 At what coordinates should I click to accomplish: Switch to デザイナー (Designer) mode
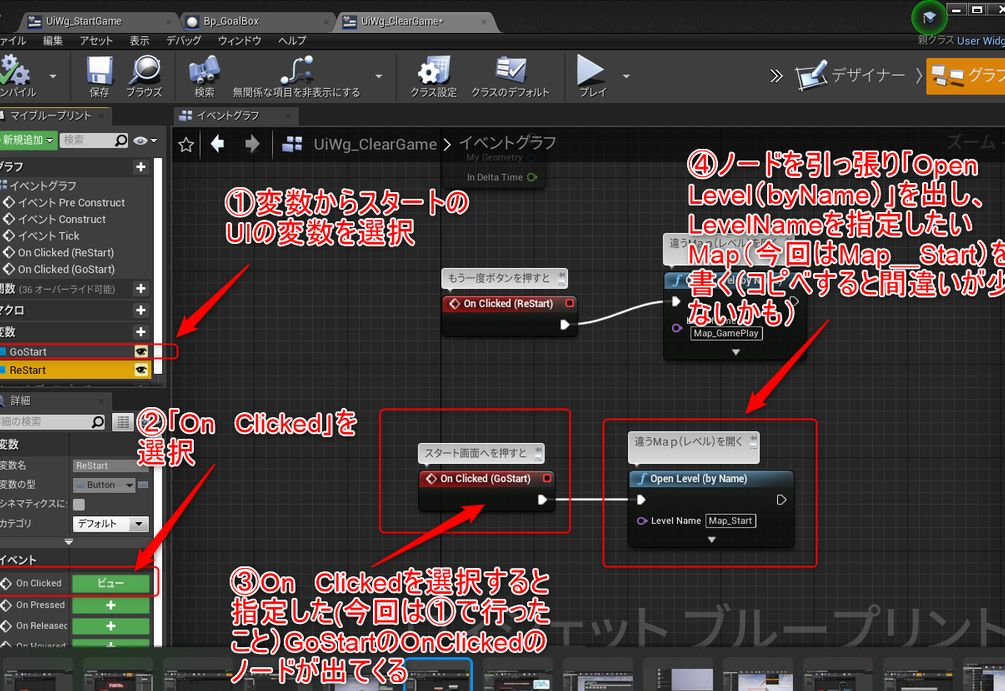850,76
